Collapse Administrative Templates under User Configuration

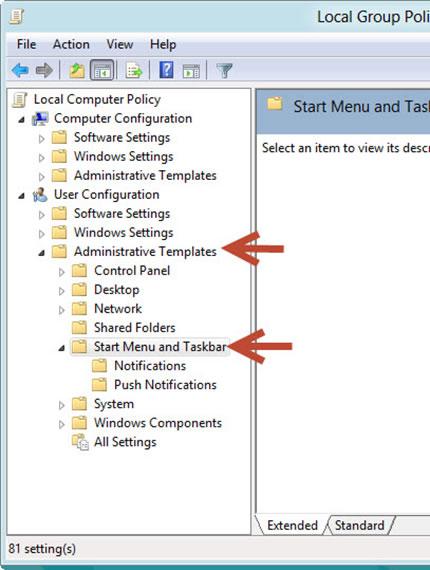pyautogui.click(x=42, y=253)
